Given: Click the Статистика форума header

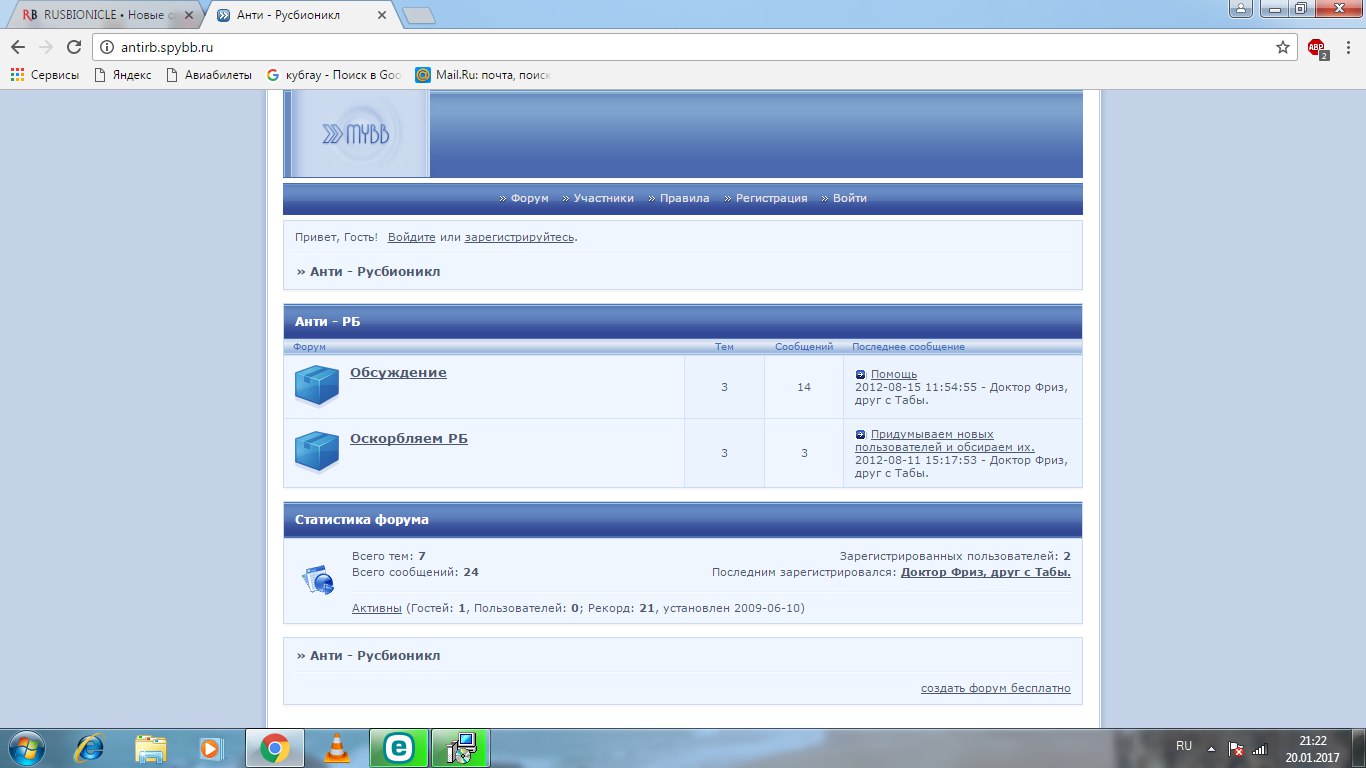Looking at the screenshot, I should pyautogui.click(x=683, y=520).
